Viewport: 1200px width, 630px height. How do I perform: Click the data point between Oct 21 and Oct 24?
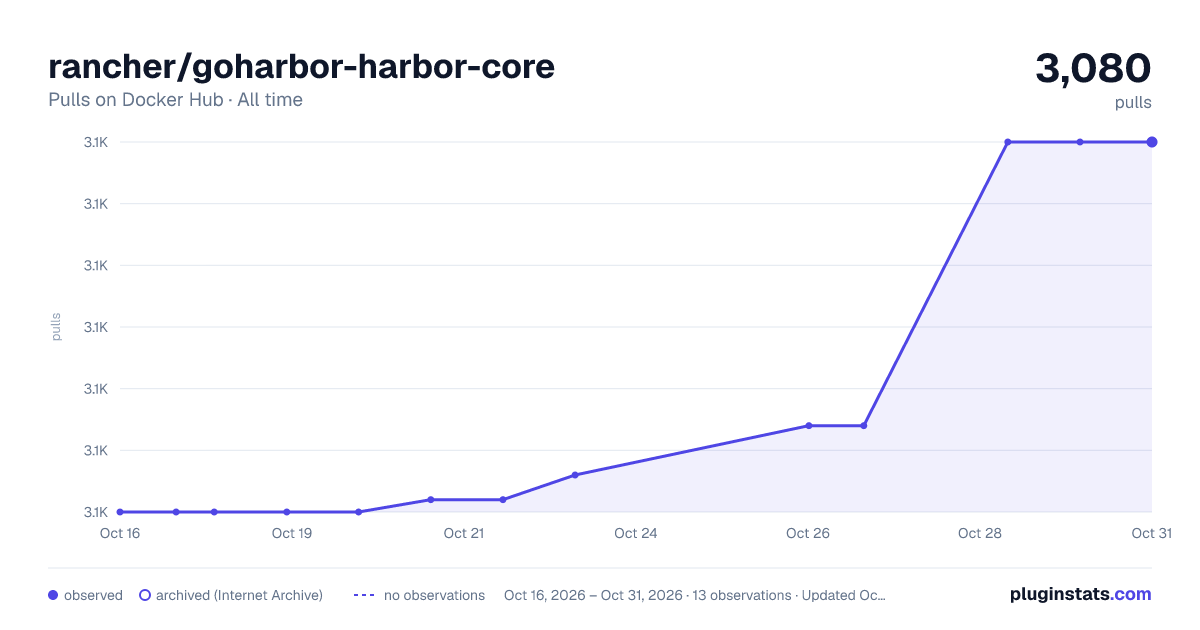(x=575, y=475)
